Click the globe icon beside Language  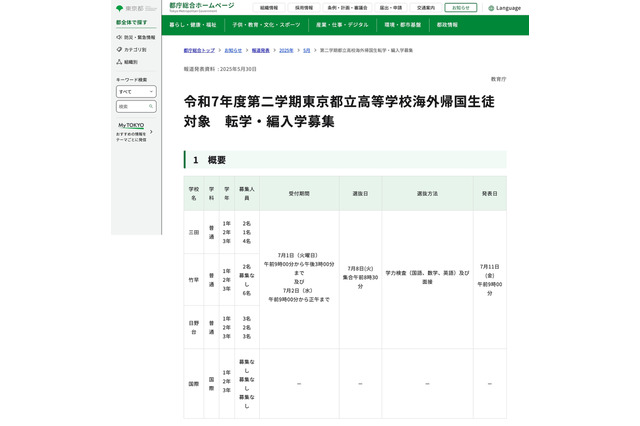tap(491, 8)
